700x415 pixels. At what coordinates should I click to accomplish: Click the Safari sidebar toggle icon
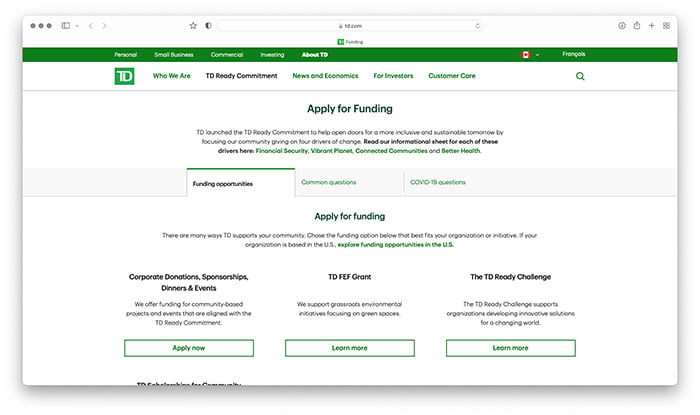tap(66, 26)
